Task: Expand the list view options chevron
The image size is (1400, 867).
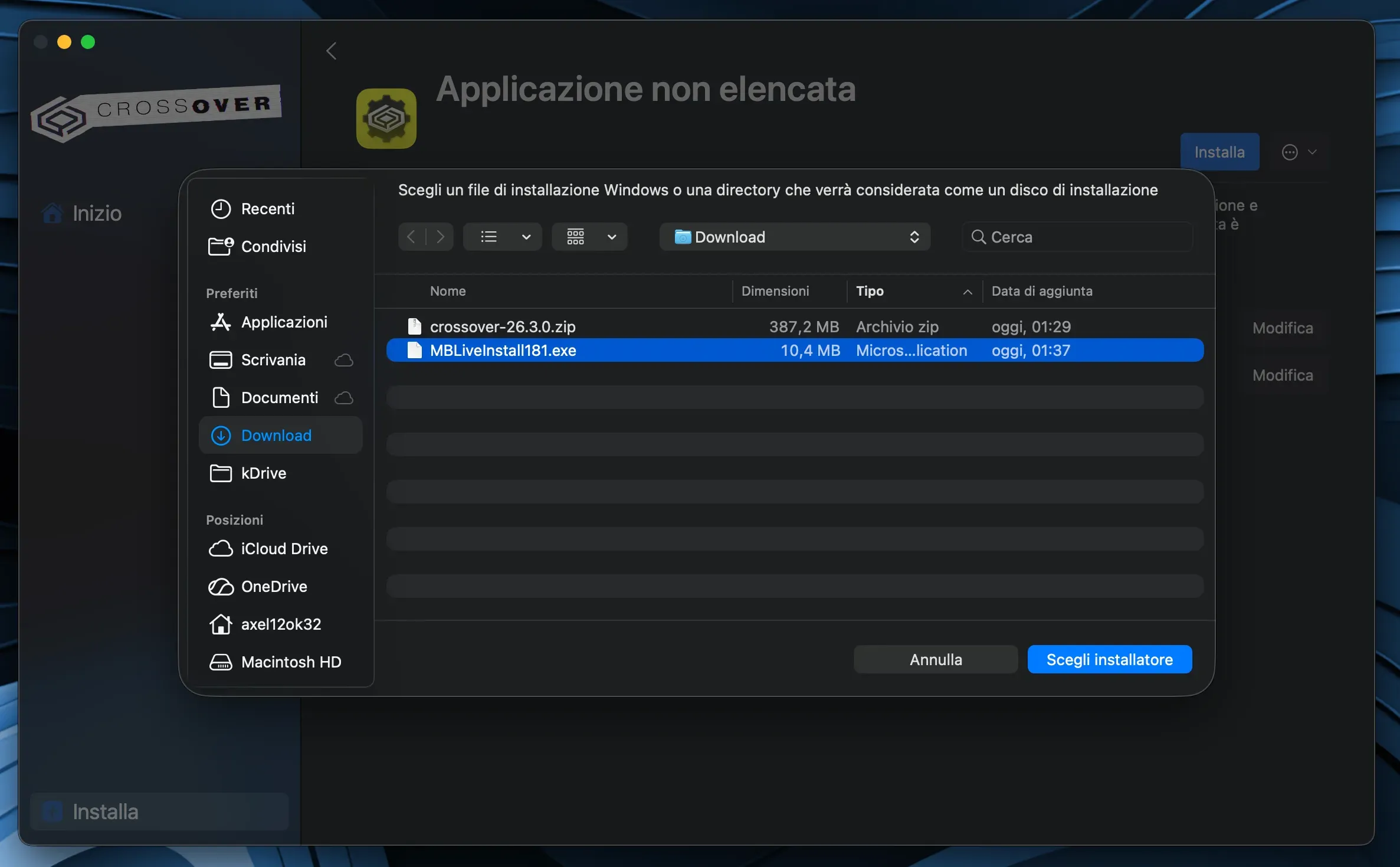Action: point(526,237)
